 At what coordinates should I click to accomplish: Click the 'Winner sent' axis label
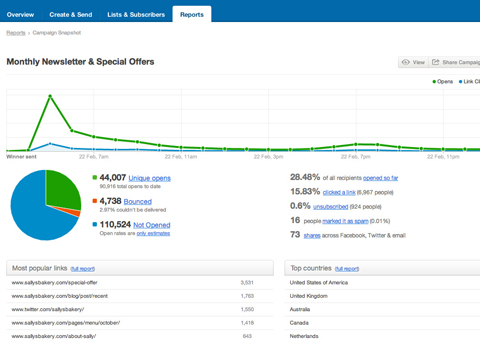tap(22, 157)
